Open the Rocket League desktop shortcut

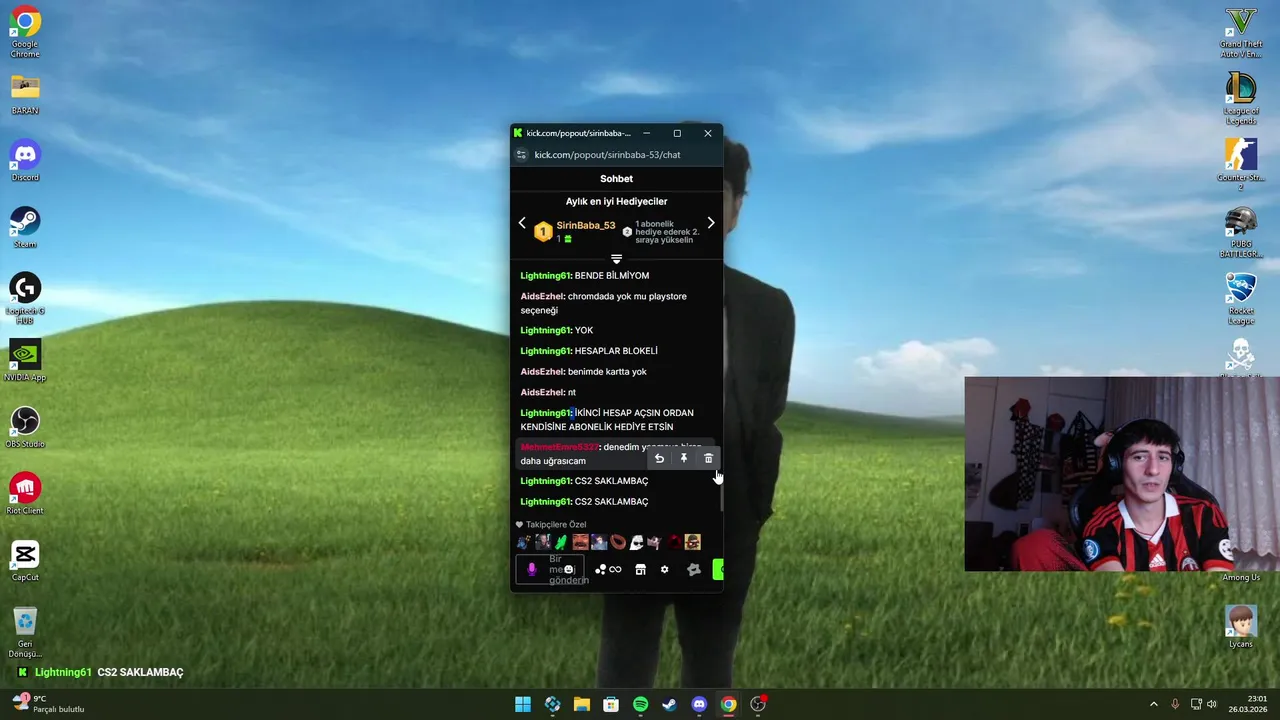click(1241, 298)
